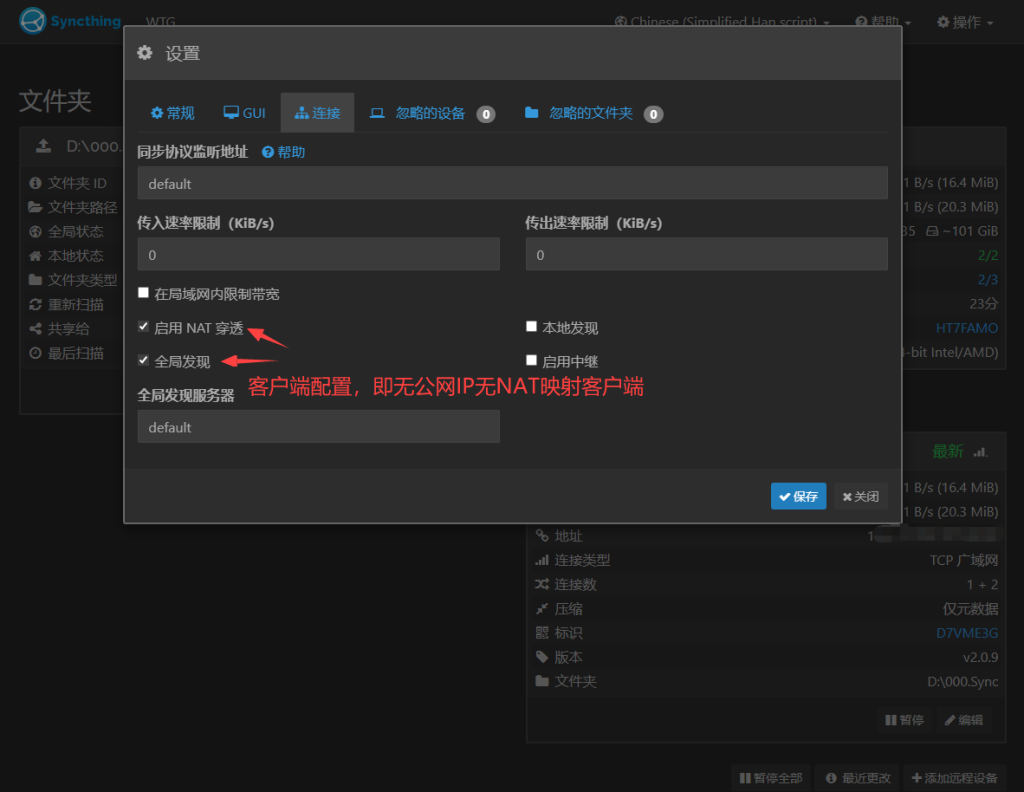Toggle 启用 NAT 穿透 checkbox
Image resolution: width=1024 pixels, height=792 pixels.
[144, 327]
